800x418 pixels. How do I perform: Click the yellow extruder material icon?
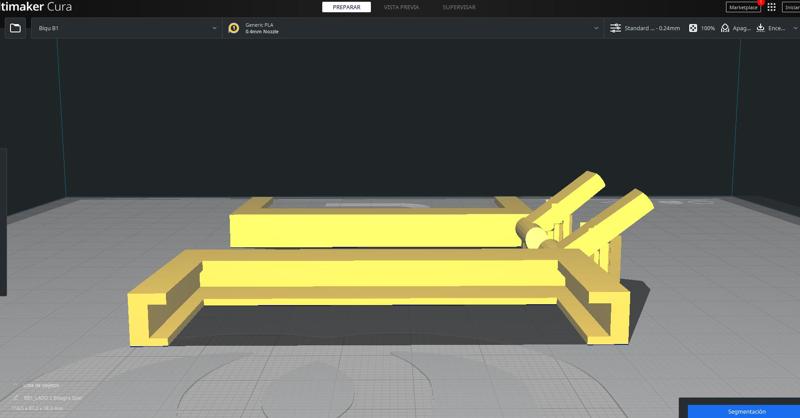pos(234,28)
